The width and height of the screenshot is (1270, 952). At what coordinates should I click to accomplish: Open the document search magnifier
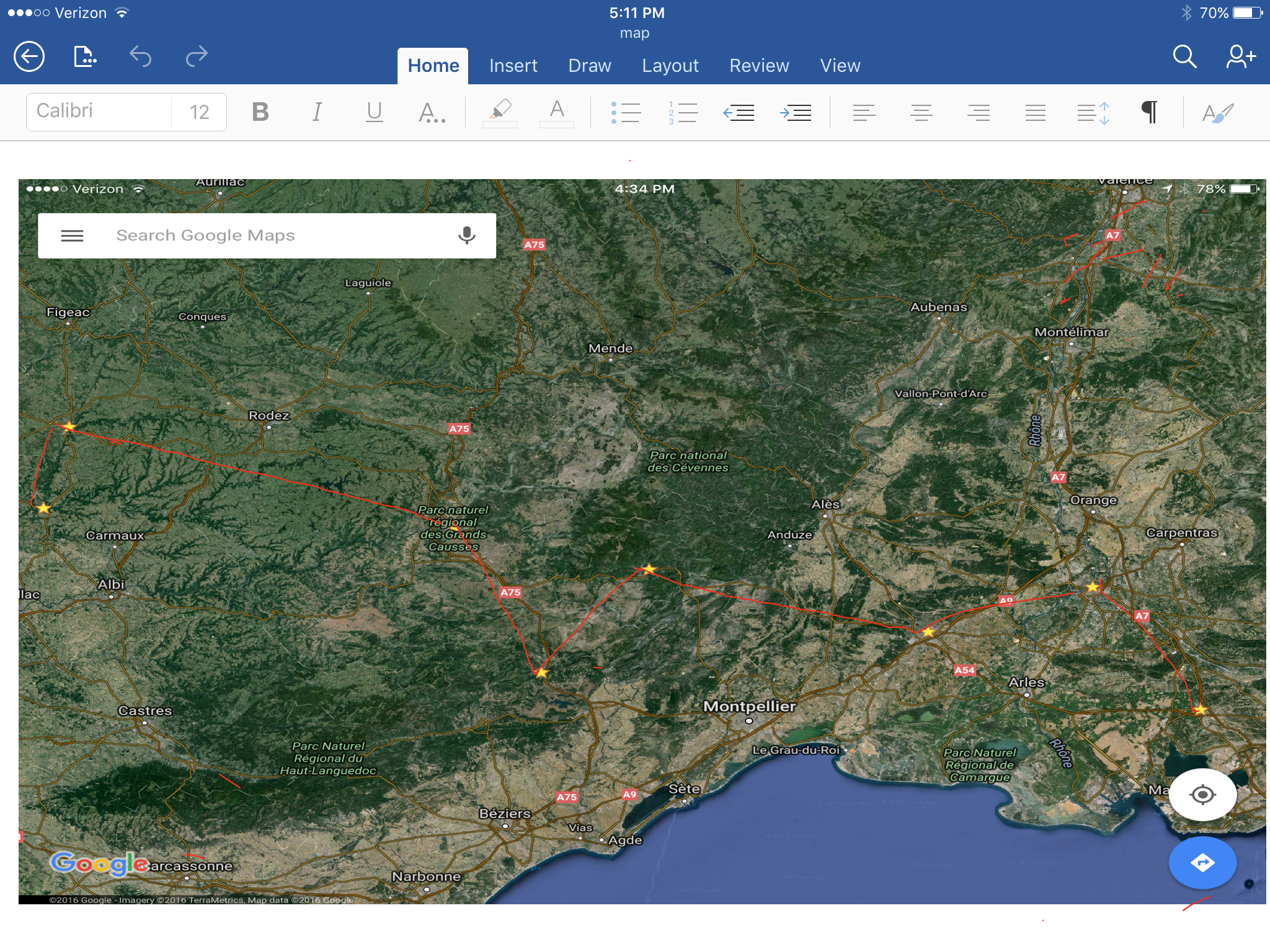click(1184, 57)
